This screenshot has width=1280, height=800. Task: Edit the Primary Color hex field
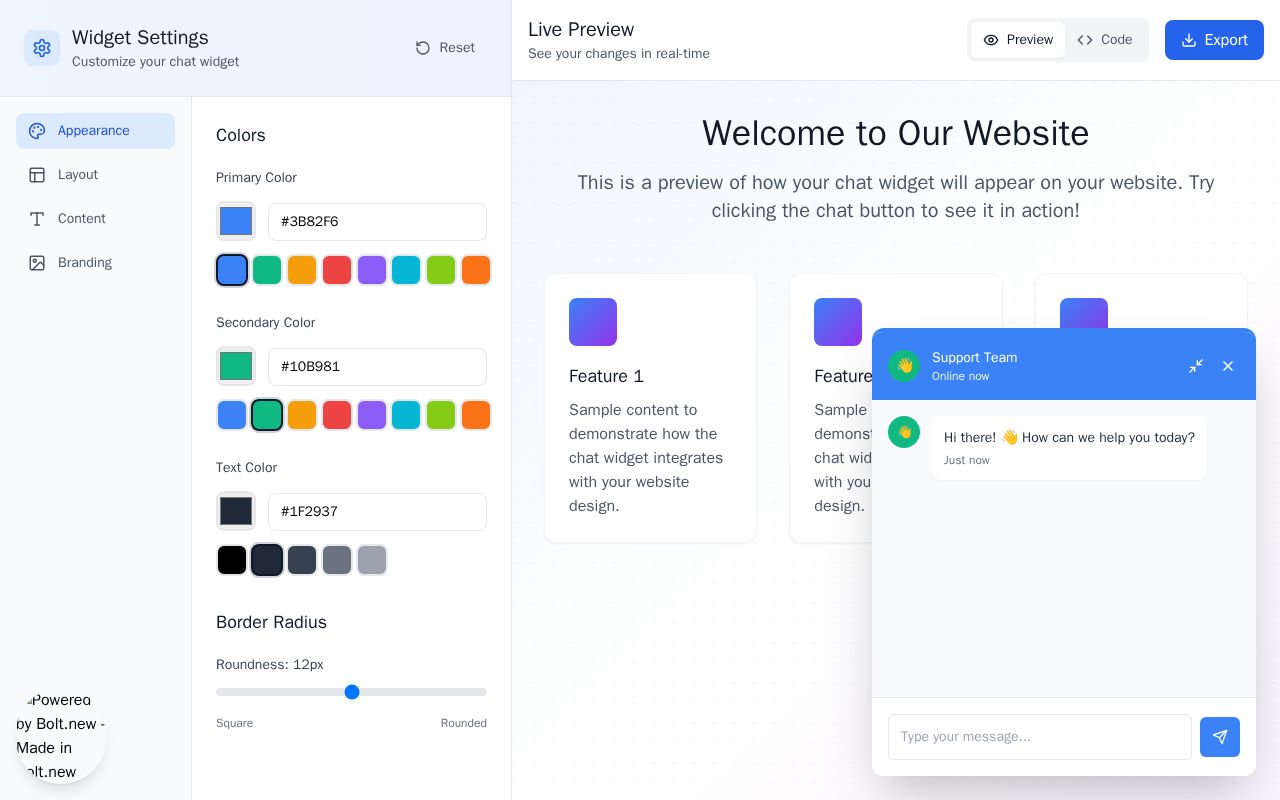(377, 222)
